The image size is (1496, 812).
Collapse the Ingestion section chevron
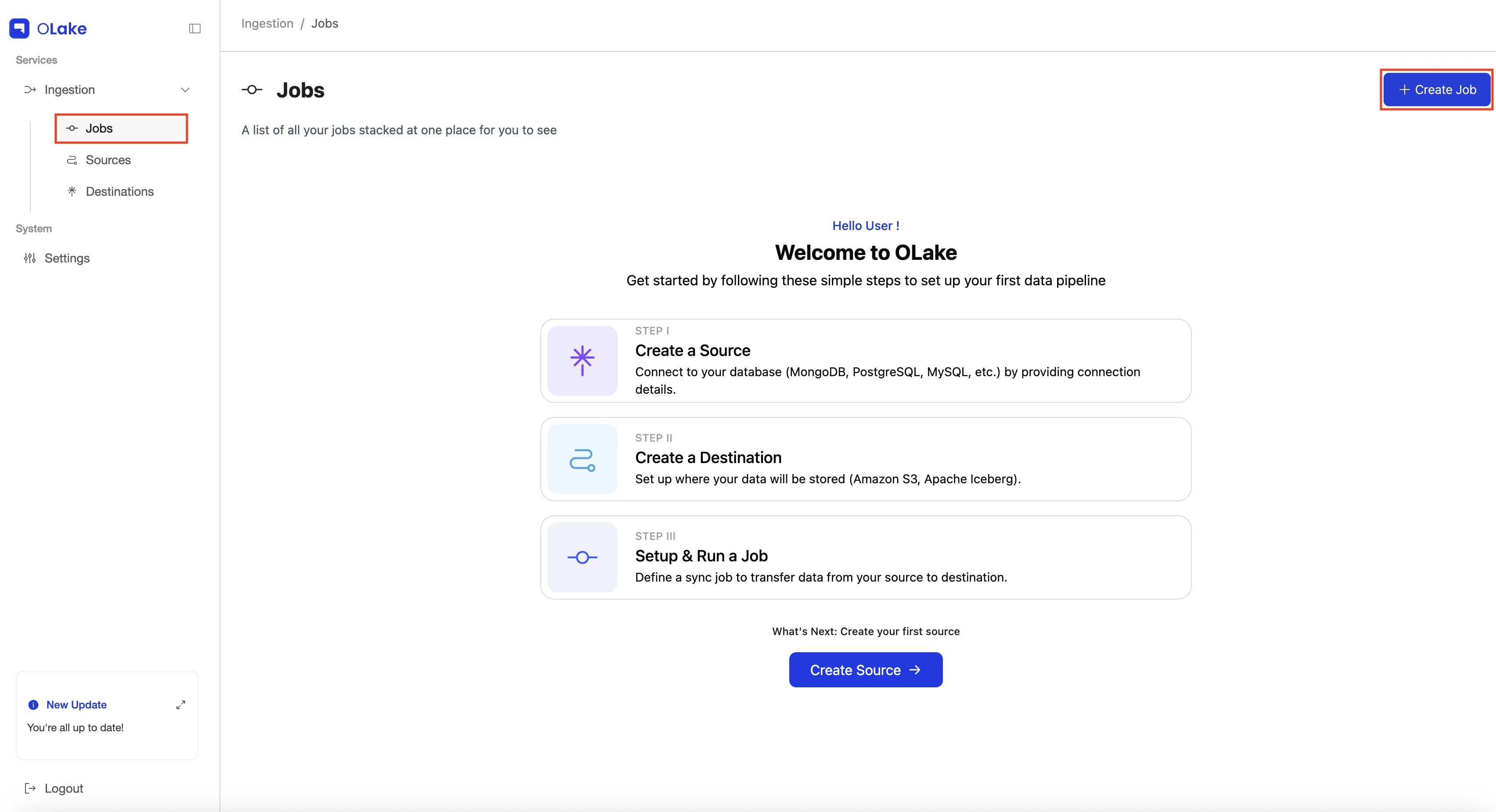point(185,90)
